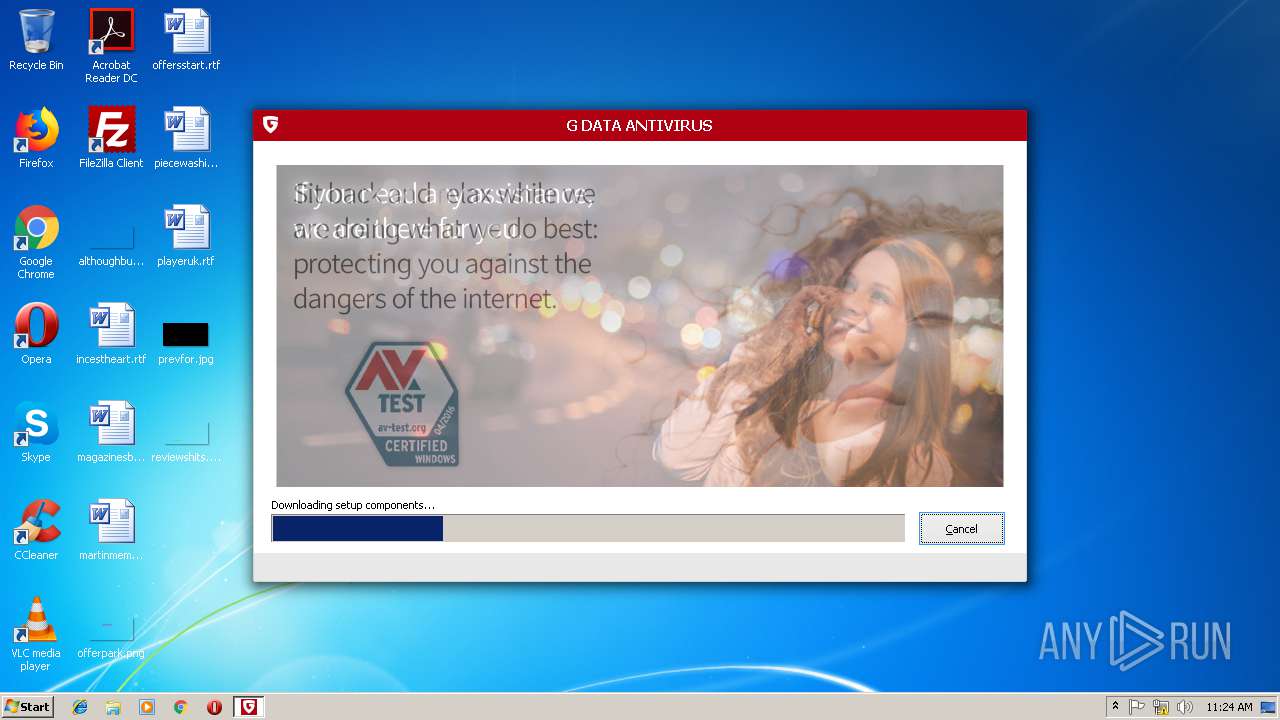This screenshot has height=720, width=1280.
Task: Select the offerpark.png file icon
Action: click(x=111, y=638)
